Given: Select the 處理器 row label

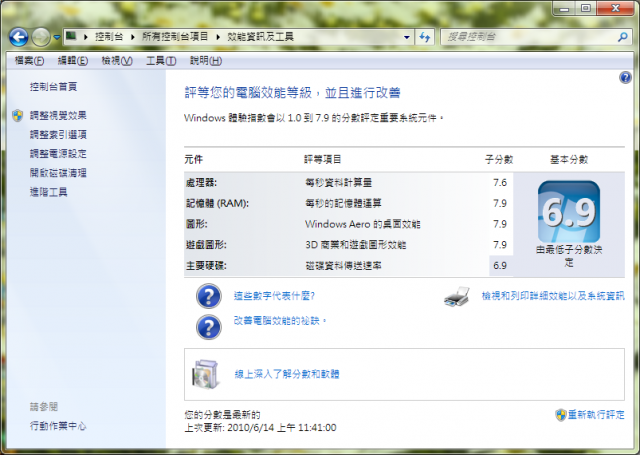Looking at the screenshot, I should pyautogui.click(x=201, y=182).
